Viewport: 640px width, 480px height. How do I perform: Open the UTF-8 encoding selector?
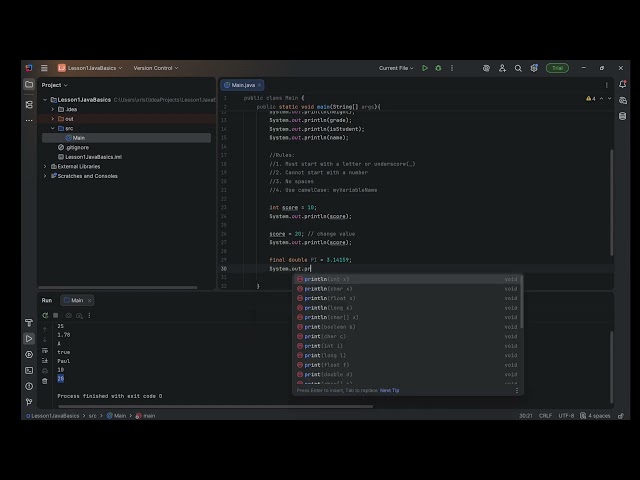point(566,416)
